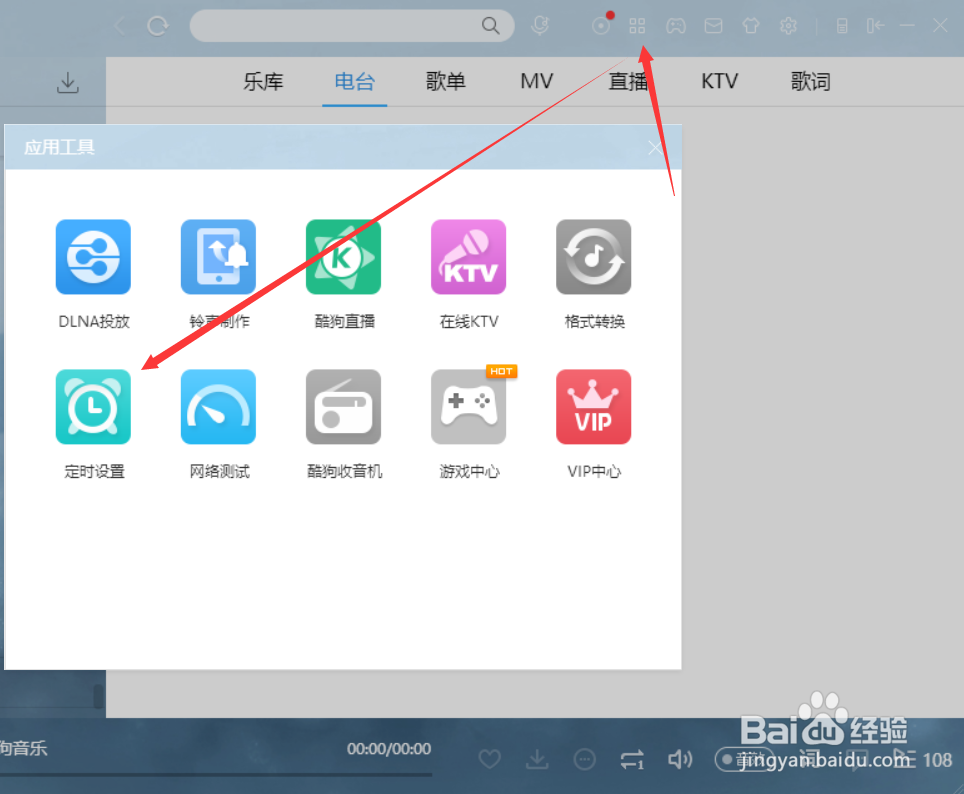Open the 应用工具 grid icon in toolbar
Screen dimensions: 964x794
tap(637, 26)
